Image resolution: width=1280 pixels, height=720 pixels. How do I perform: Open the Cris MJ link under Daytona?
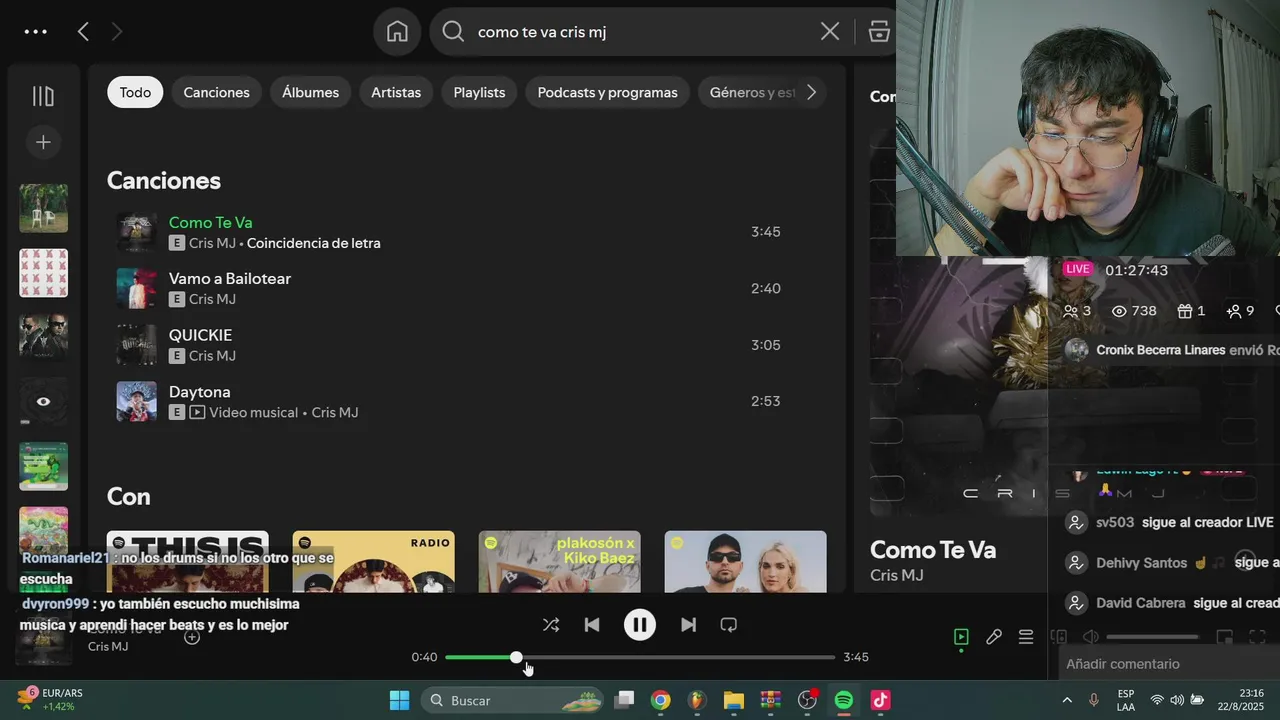(x=335, y=412)
